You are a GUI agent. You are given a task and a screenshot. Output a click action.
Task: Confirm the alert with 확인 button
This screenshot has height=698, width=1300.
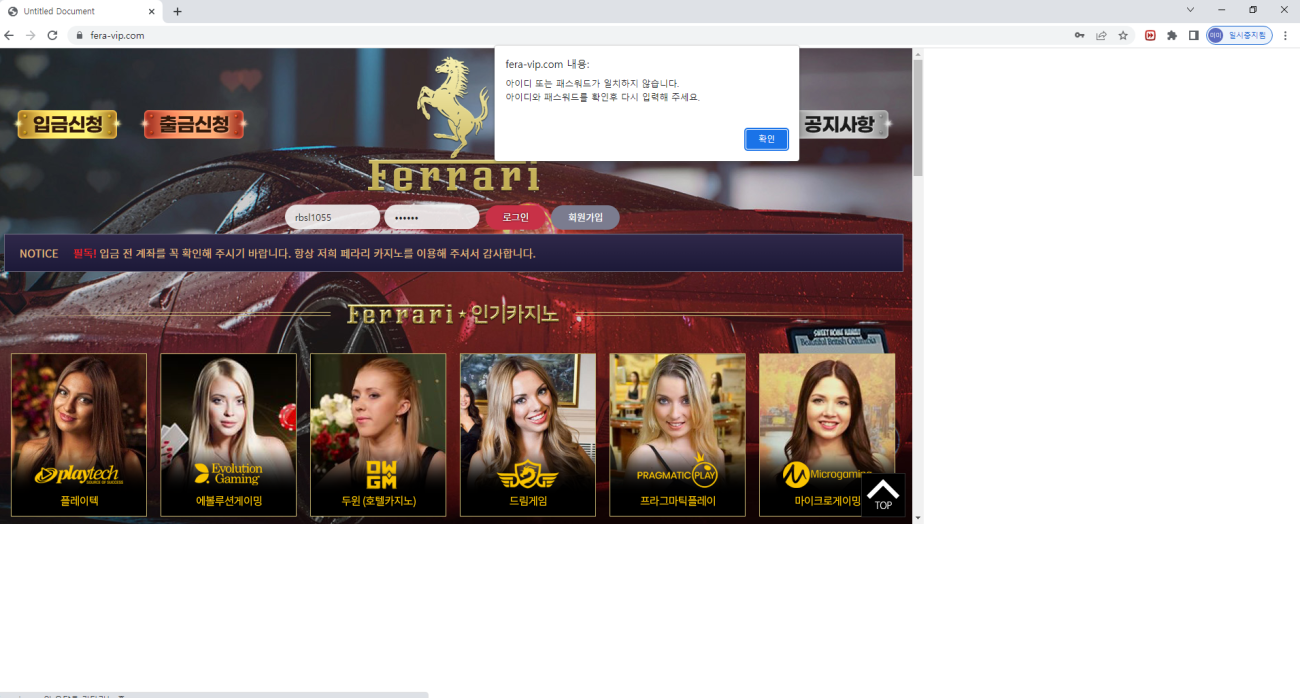tap(766, 139)
